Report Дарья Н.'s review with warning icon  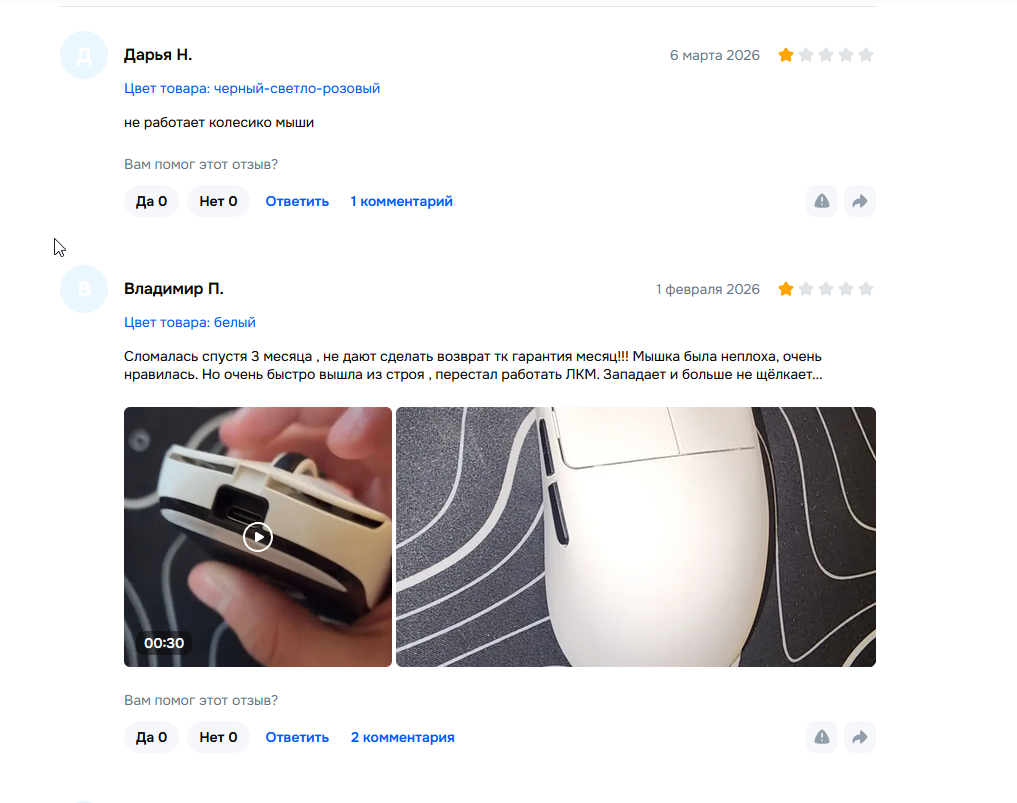click(821, 201)
